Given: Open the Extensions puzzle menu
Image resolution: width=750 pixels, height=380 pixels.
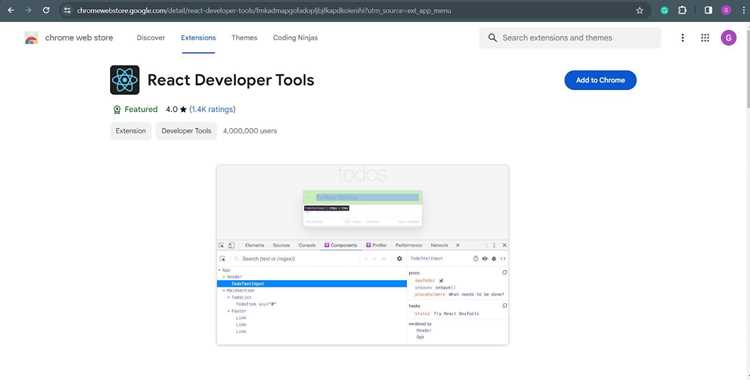Looking at the screenshot, I should coord(683,10).
